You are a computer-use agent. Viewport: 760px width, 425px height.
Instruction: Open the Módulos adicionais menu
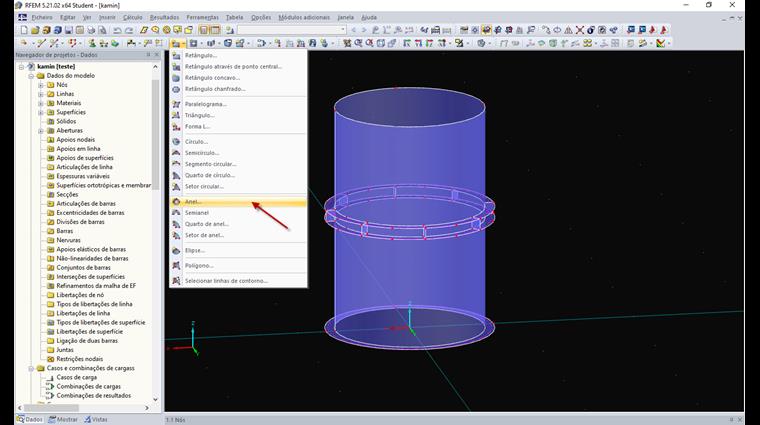click(304, 17)
